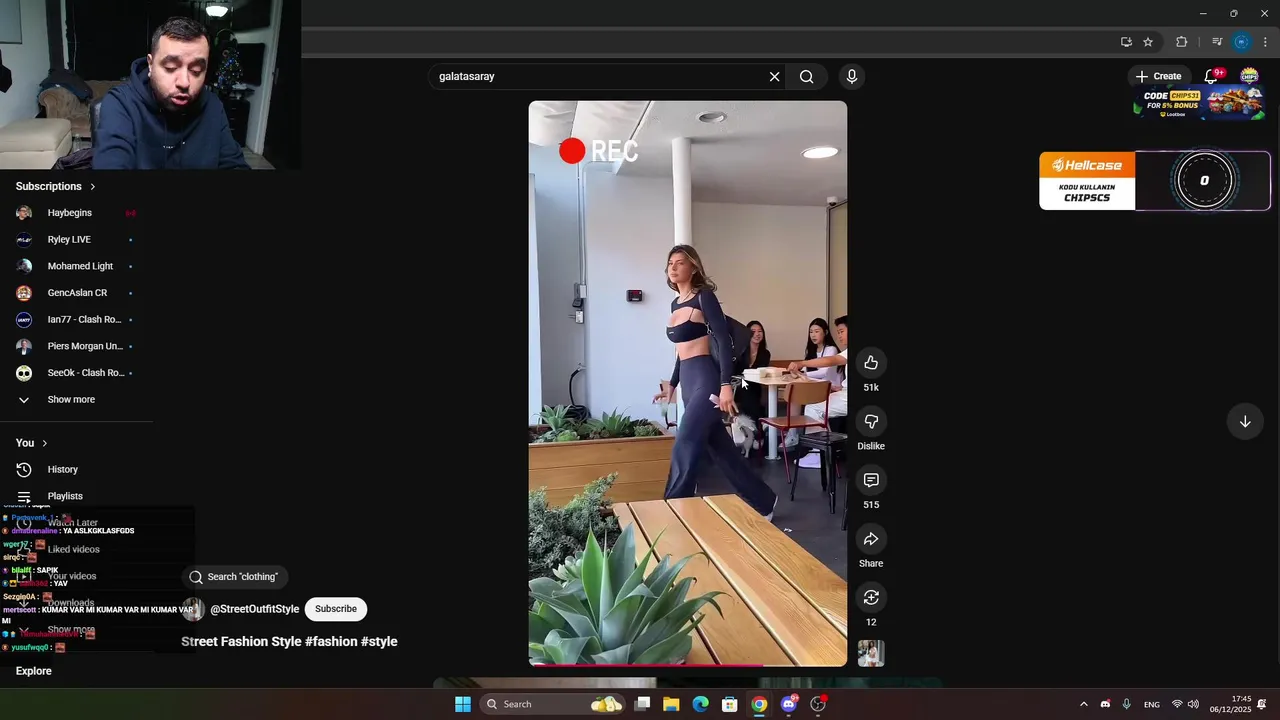Expand the You section
This screenshot has height=720, width=1280.
(x=31, y=443)
